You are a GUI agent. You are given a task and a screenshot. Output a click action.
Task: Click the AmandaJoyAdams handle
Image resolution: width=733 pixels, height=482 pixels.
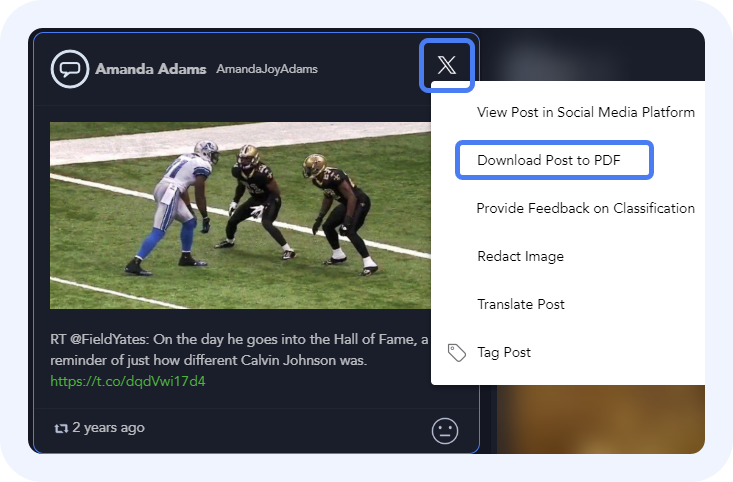(267, 69)
